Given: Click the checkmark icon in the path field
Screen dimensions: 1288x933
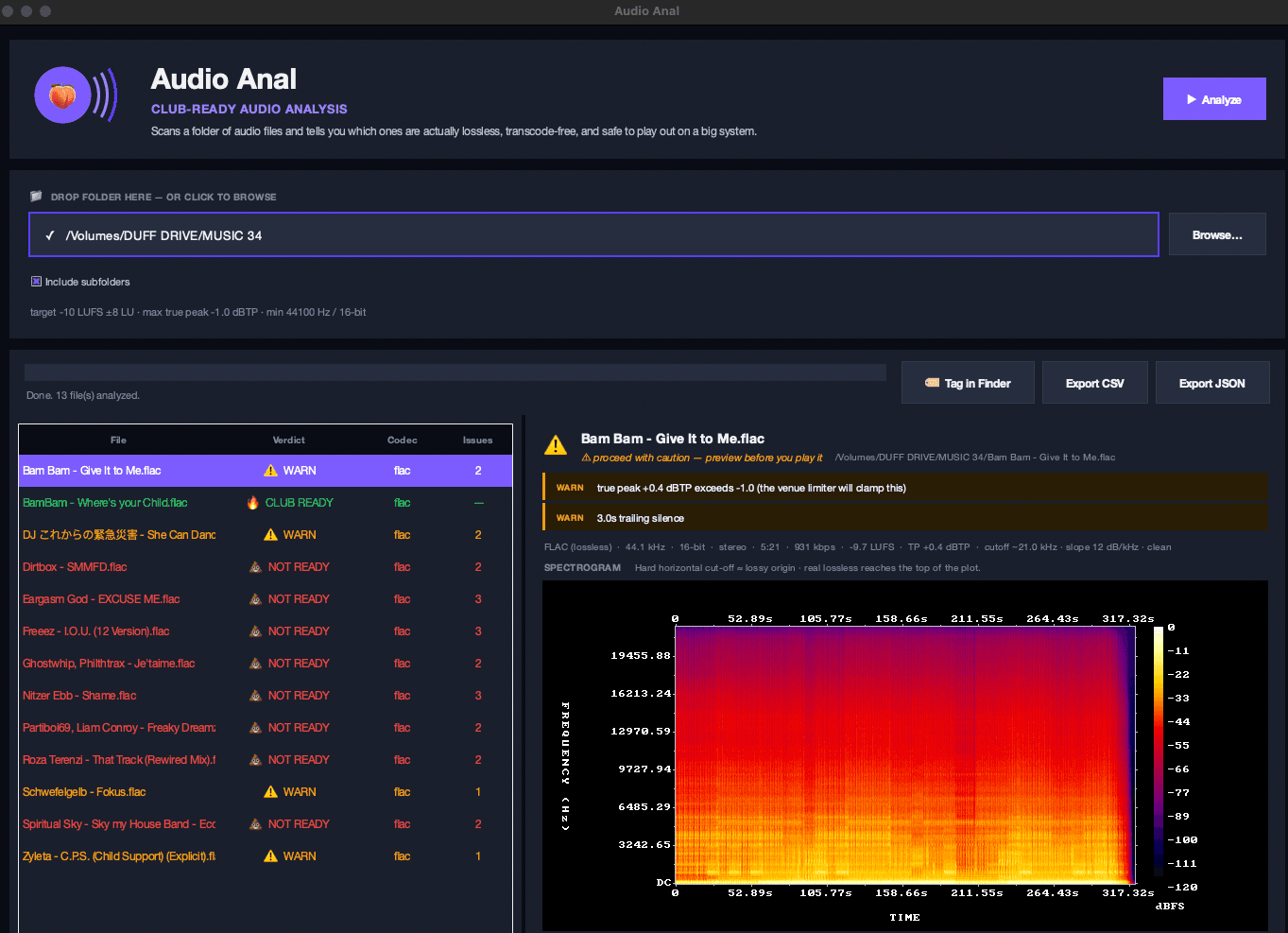Looking at the screenshot, I should tap(49, 235).
